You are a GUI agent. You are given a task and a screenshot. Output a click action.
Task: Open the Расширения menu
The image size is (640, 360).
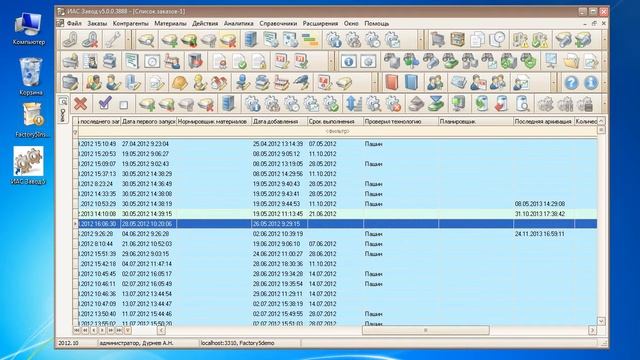(320, 24)
